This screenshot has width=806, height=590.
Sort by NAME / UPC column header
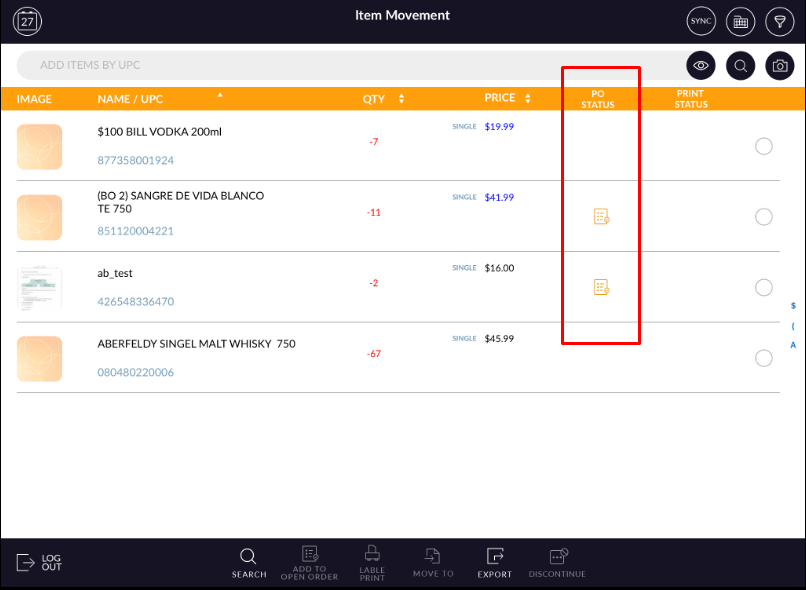[x=129, y=99]
